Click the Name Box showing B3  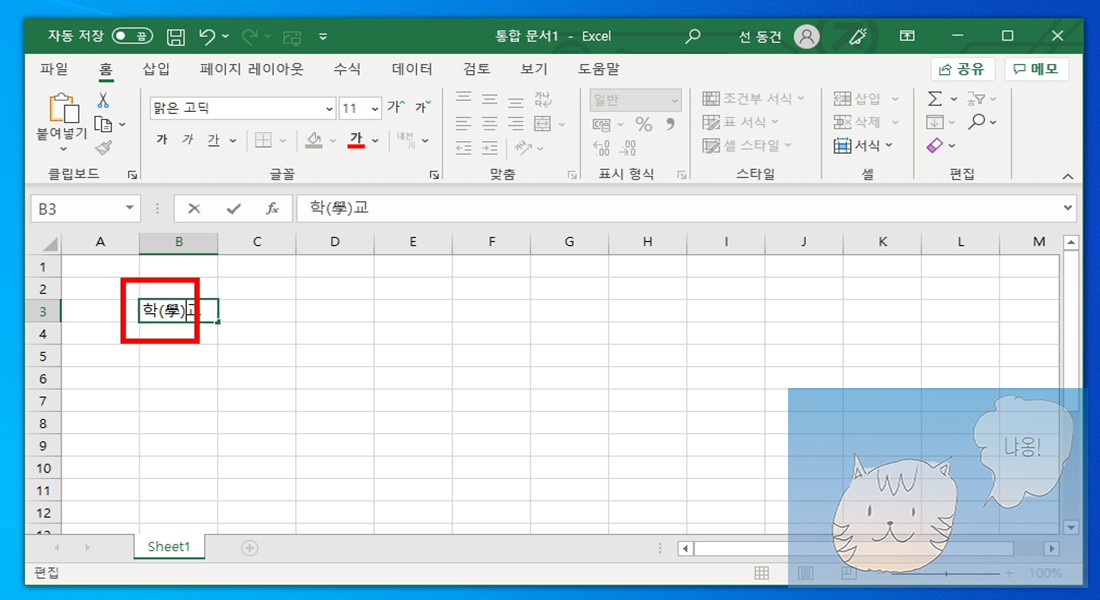(x=76, y=208)
